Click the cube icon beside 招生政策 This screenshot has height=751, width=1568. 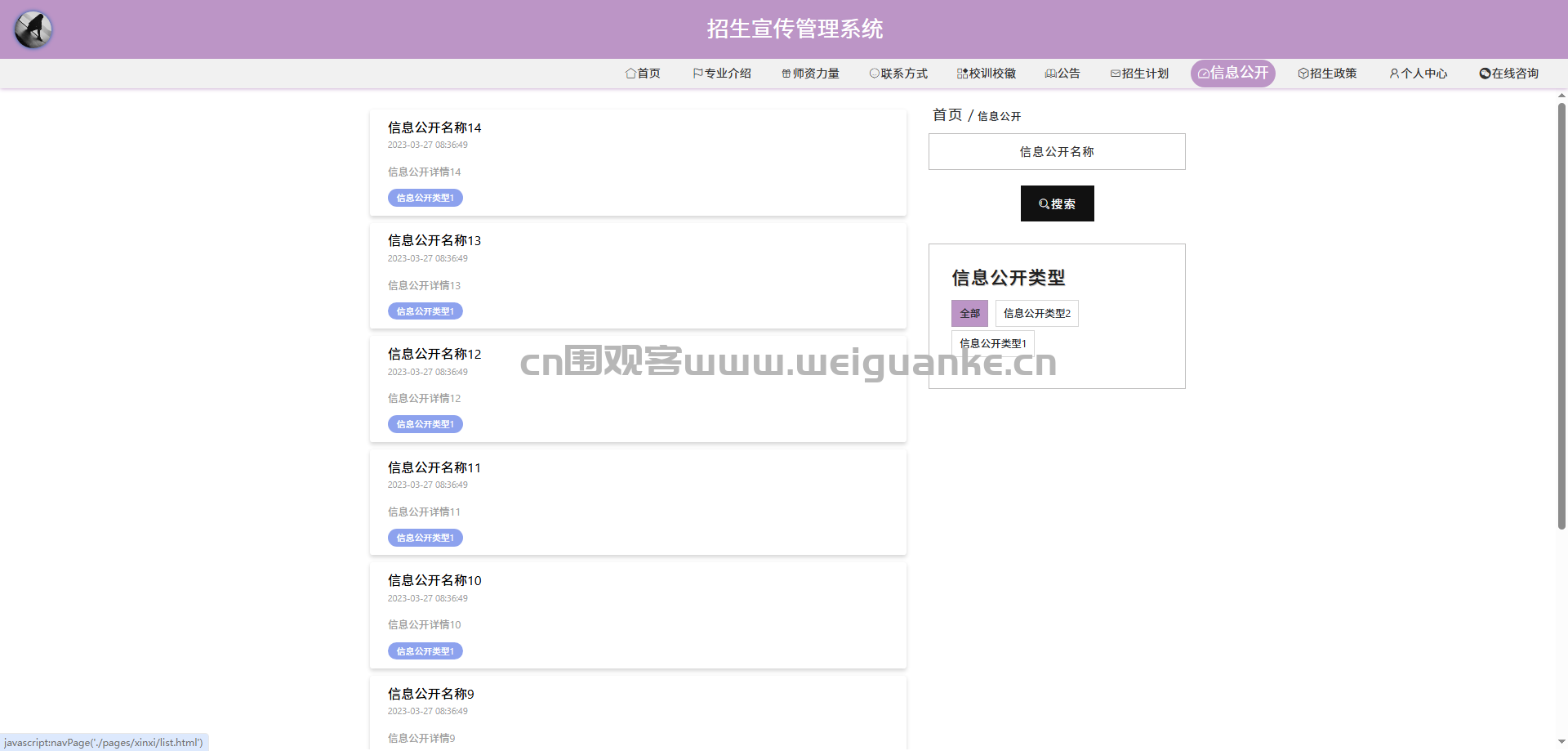coord(1303,74)
